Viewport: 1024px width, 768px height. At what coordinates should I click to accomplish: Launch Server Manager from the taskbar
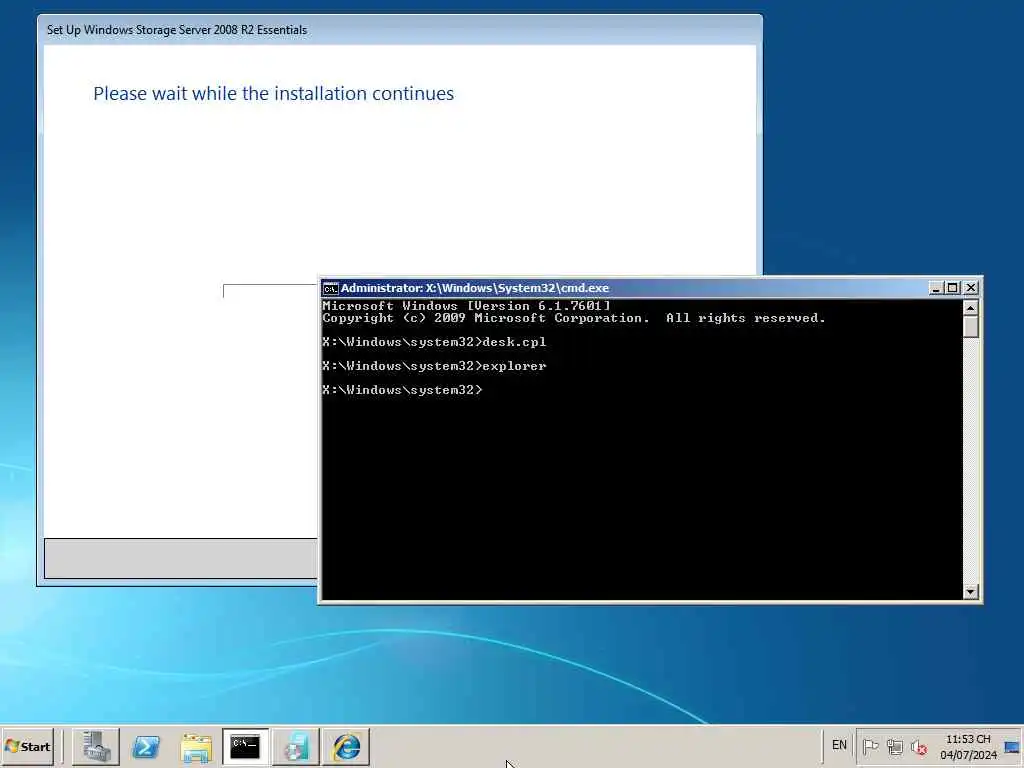[96, 746]
